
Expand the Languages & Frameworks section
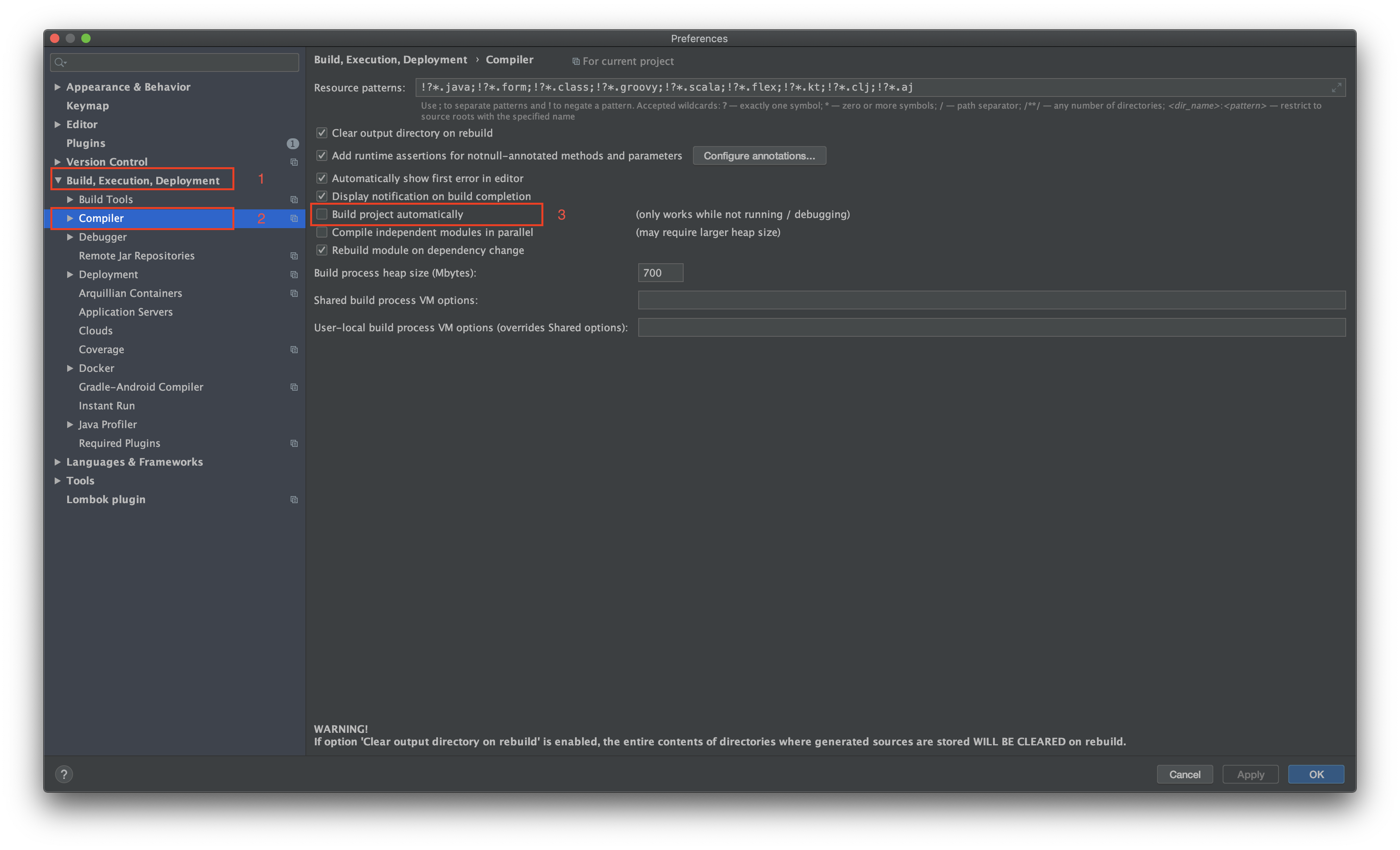click(57, 462)
